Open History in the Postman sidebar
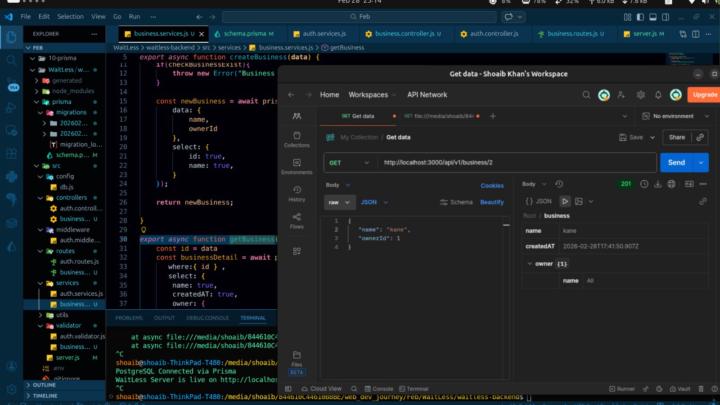The image size is (720, 405). coord(297,194)
